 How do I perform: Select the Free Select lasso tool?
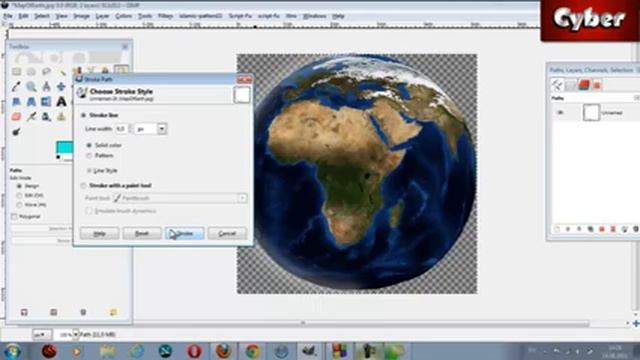pyautogui.click(x=47, y=72)
